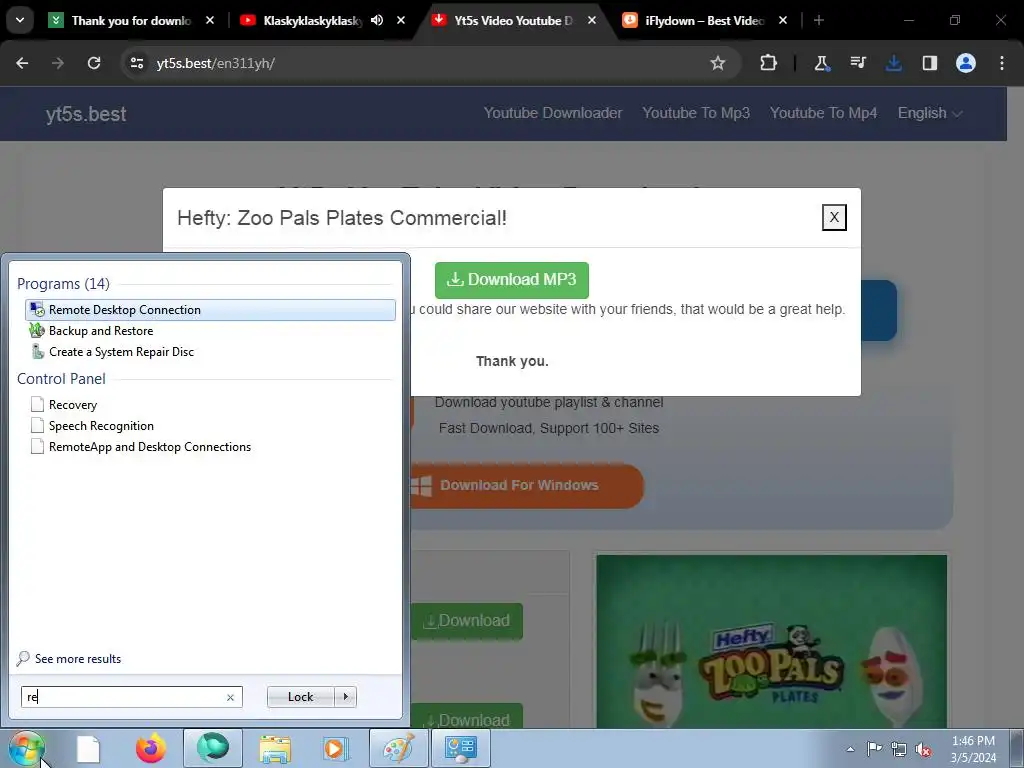Click the yt5s.best site logo
Image resolution: width=1024 pixels, height=768 pixels.
(x=86, y=114)
